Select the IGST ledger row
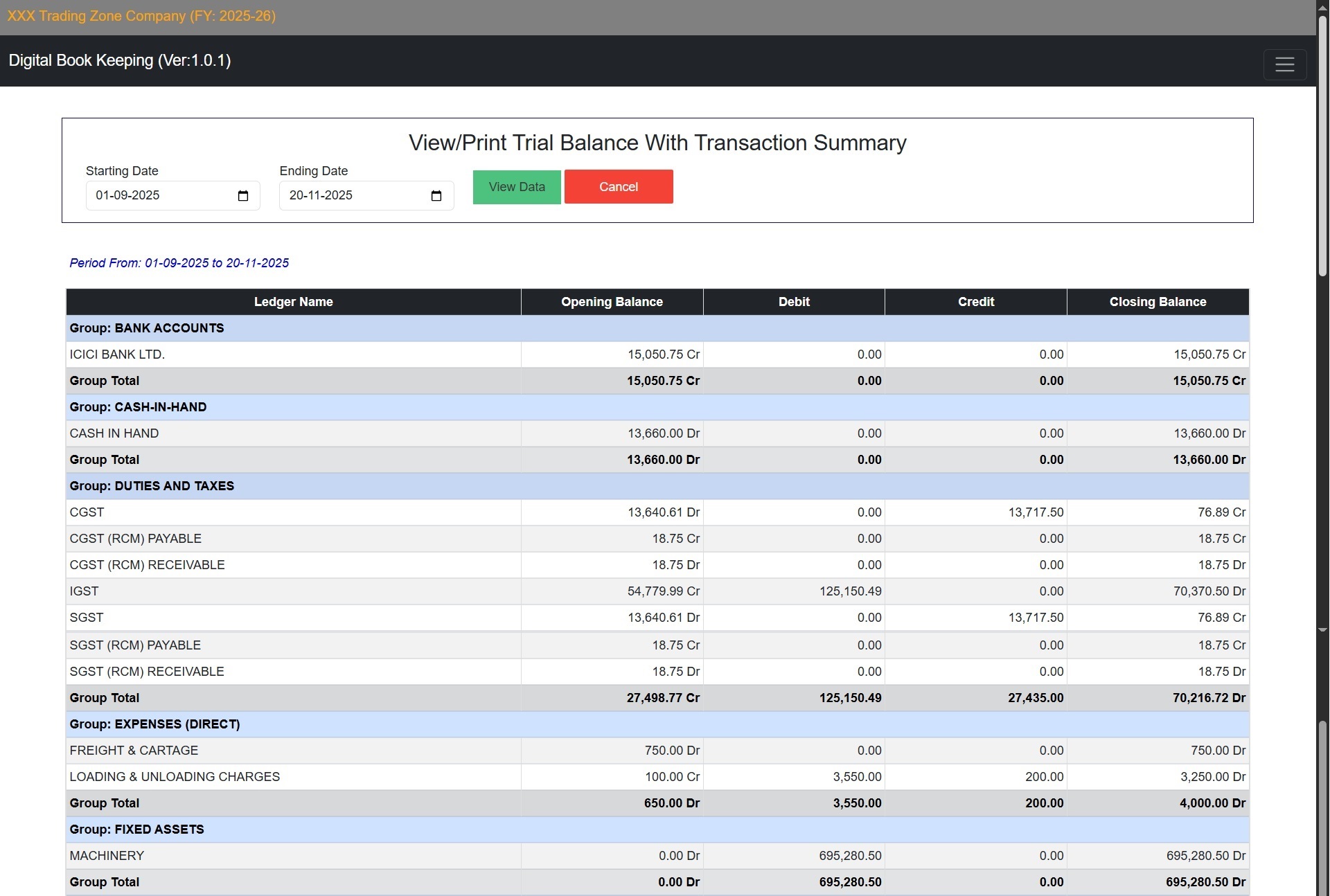This screenshot has height=896, width=1330. 84,591
